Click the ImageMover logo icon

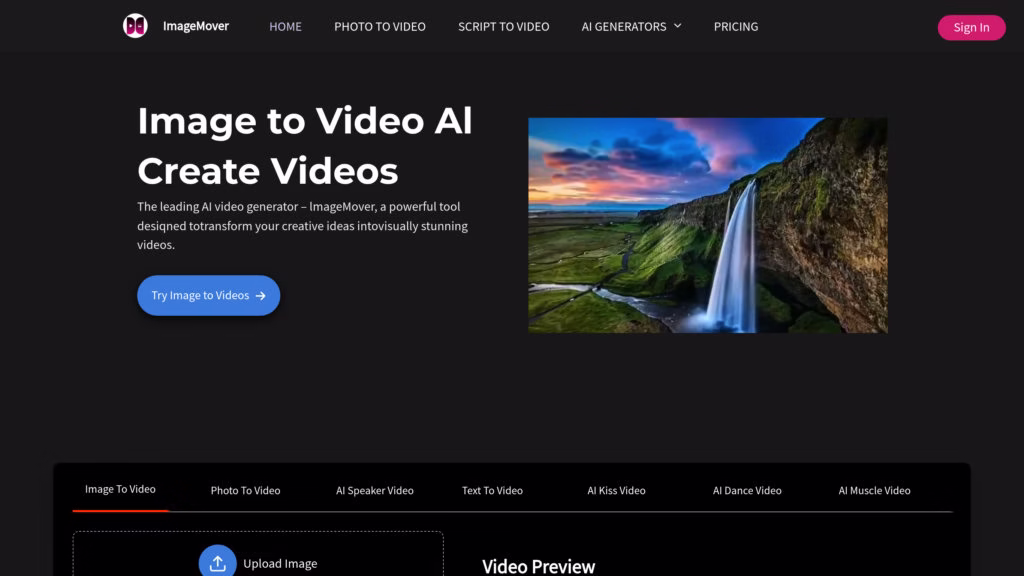point(135,25)
